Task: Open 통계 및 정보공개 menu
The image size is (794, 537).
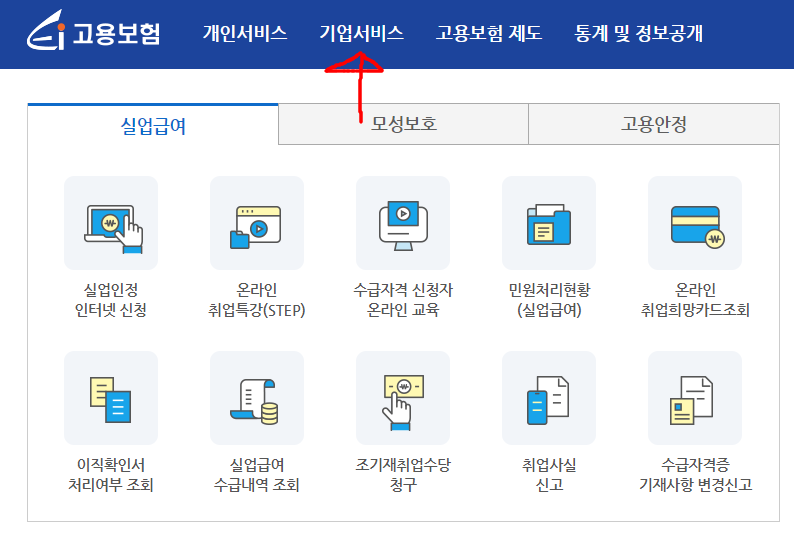Action: click(x=639, y=33)
